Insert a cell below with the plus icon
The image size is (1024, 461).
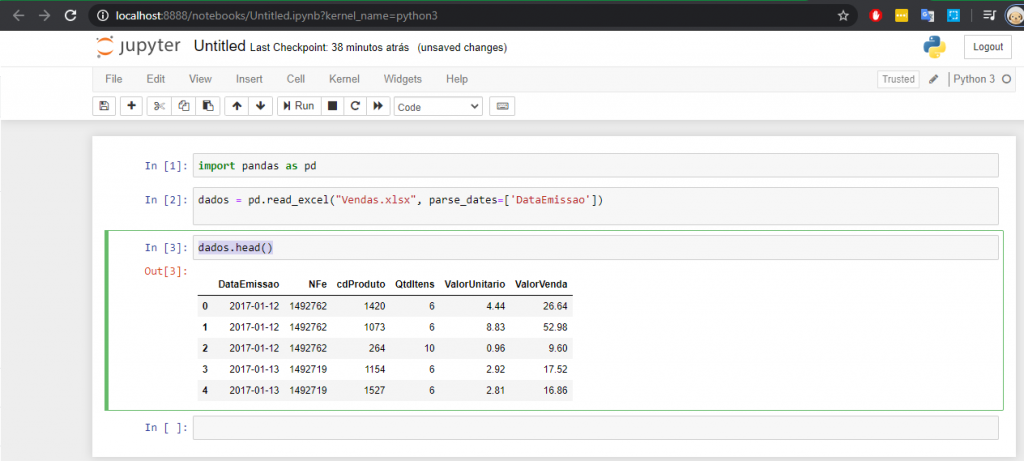(x=131, y=106)
